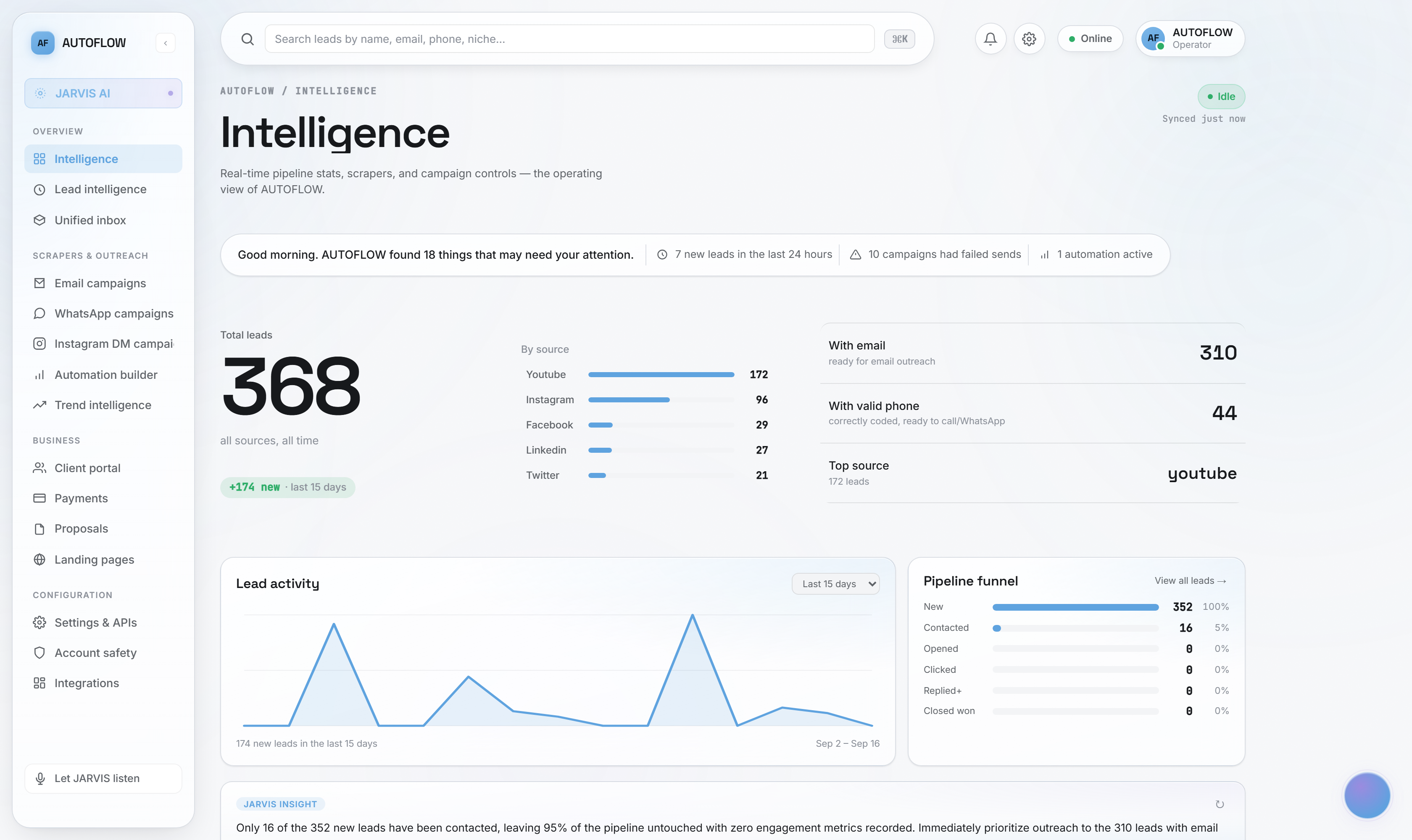Click the WhatsApp campaigns chat icon
The image size is (1412, 840).
[39, 314]
